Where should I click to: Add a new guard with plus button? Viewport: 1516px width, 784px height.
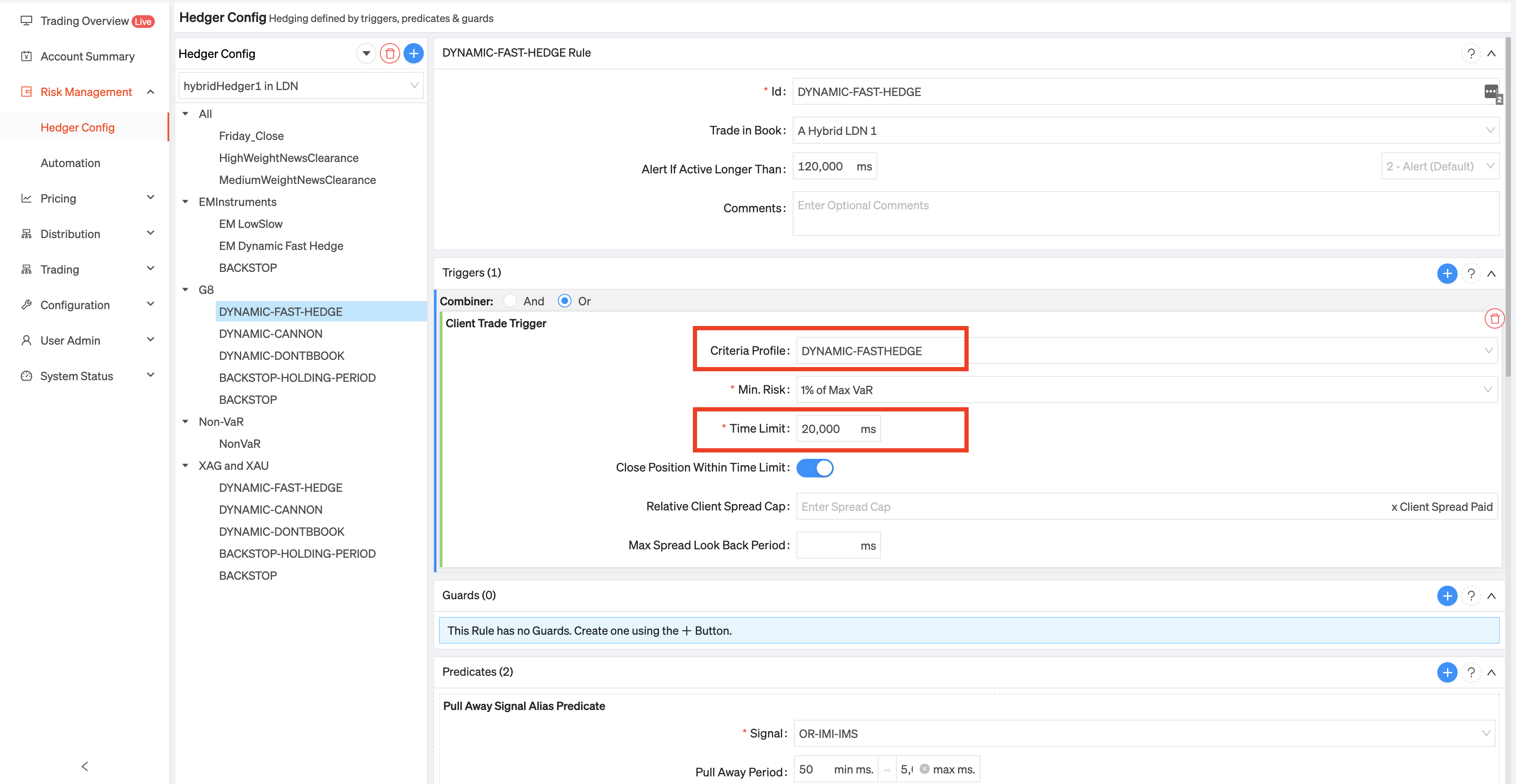[1447, 596]
